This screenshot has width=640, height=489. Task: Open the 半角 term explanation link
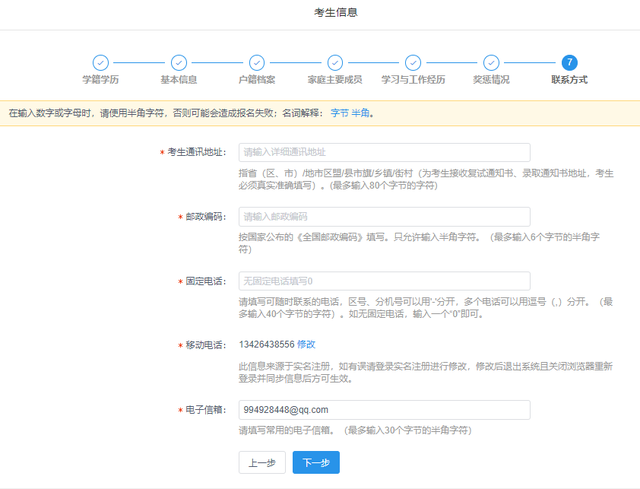pyautogui.click(x=360, y=113)
